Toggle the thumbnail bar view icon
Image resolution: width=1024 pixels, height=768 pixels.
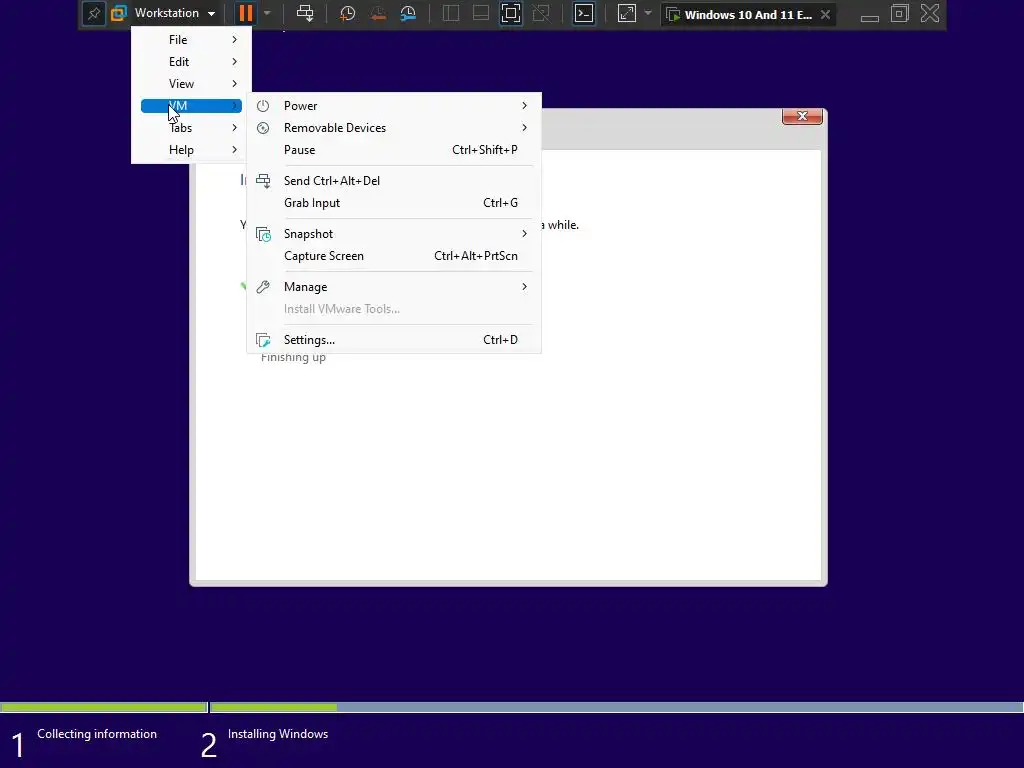point(481,13)
